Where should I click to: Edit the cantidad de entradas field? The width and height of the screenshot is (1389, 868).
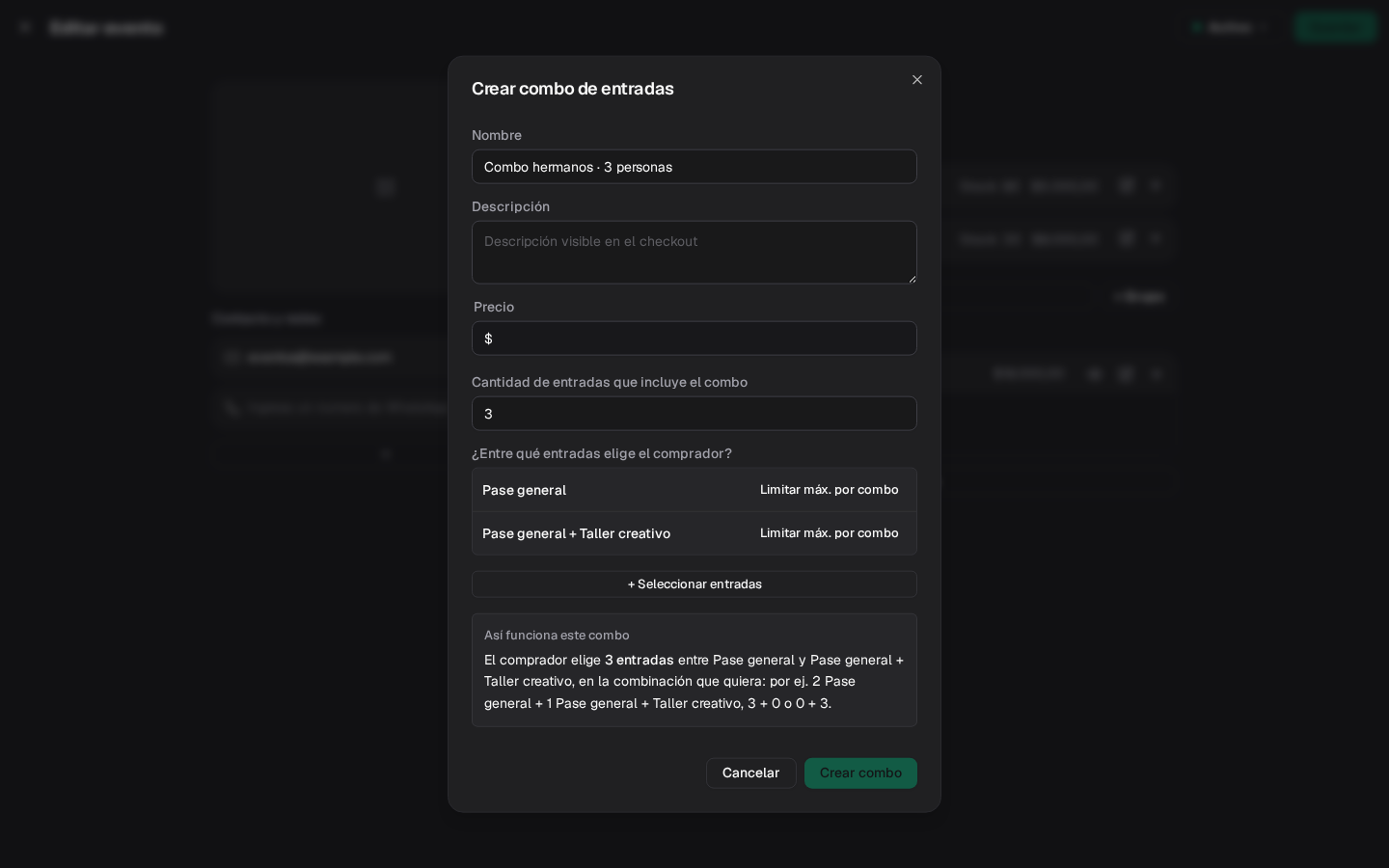coord(694,414)
